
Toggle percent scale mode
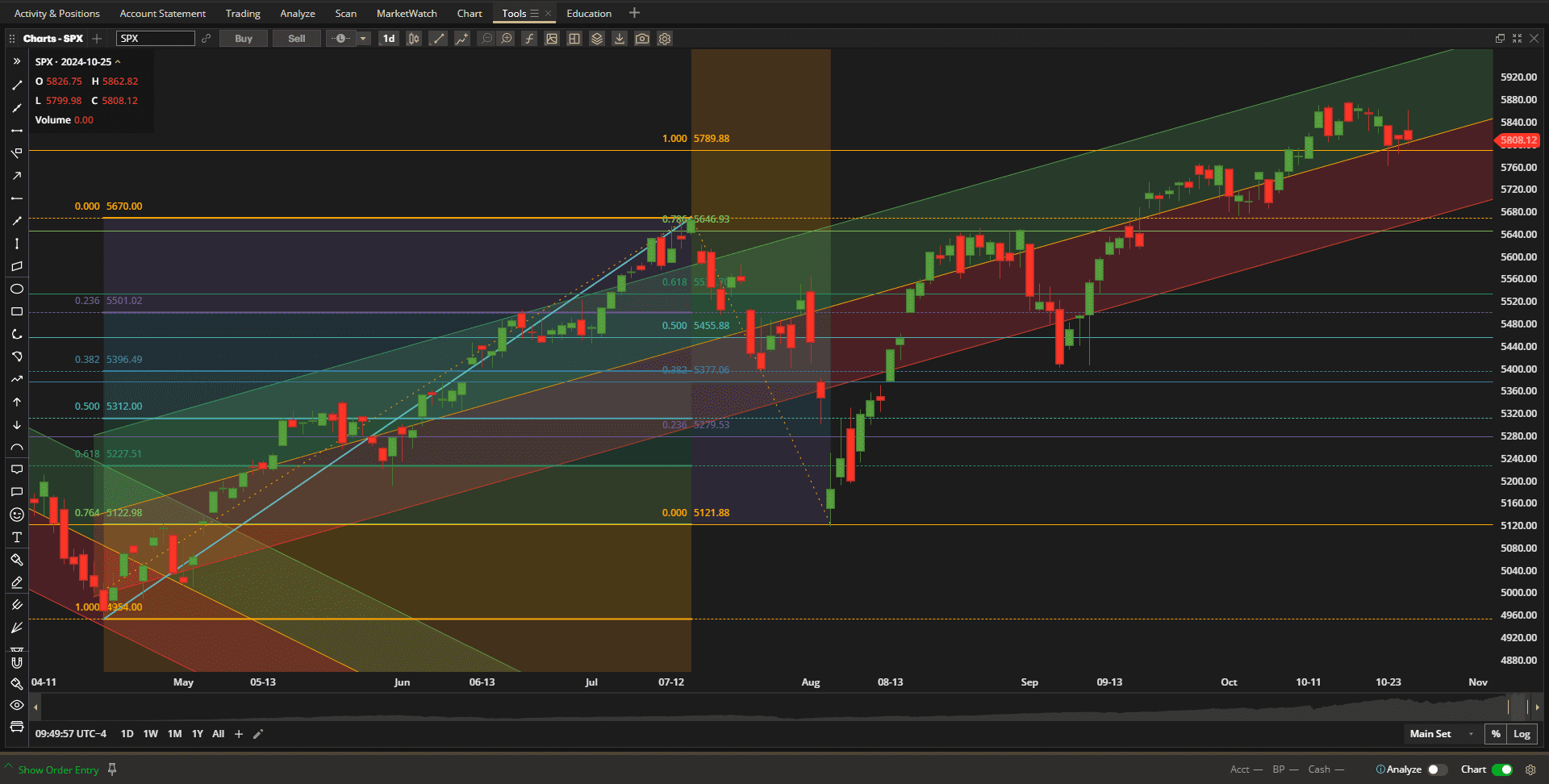[x=1496, y=734]
